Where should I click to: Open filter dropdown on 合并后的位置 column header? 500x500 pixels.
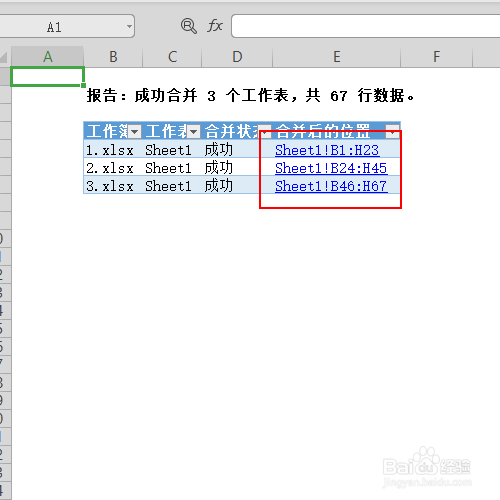(x=393, y=132)
